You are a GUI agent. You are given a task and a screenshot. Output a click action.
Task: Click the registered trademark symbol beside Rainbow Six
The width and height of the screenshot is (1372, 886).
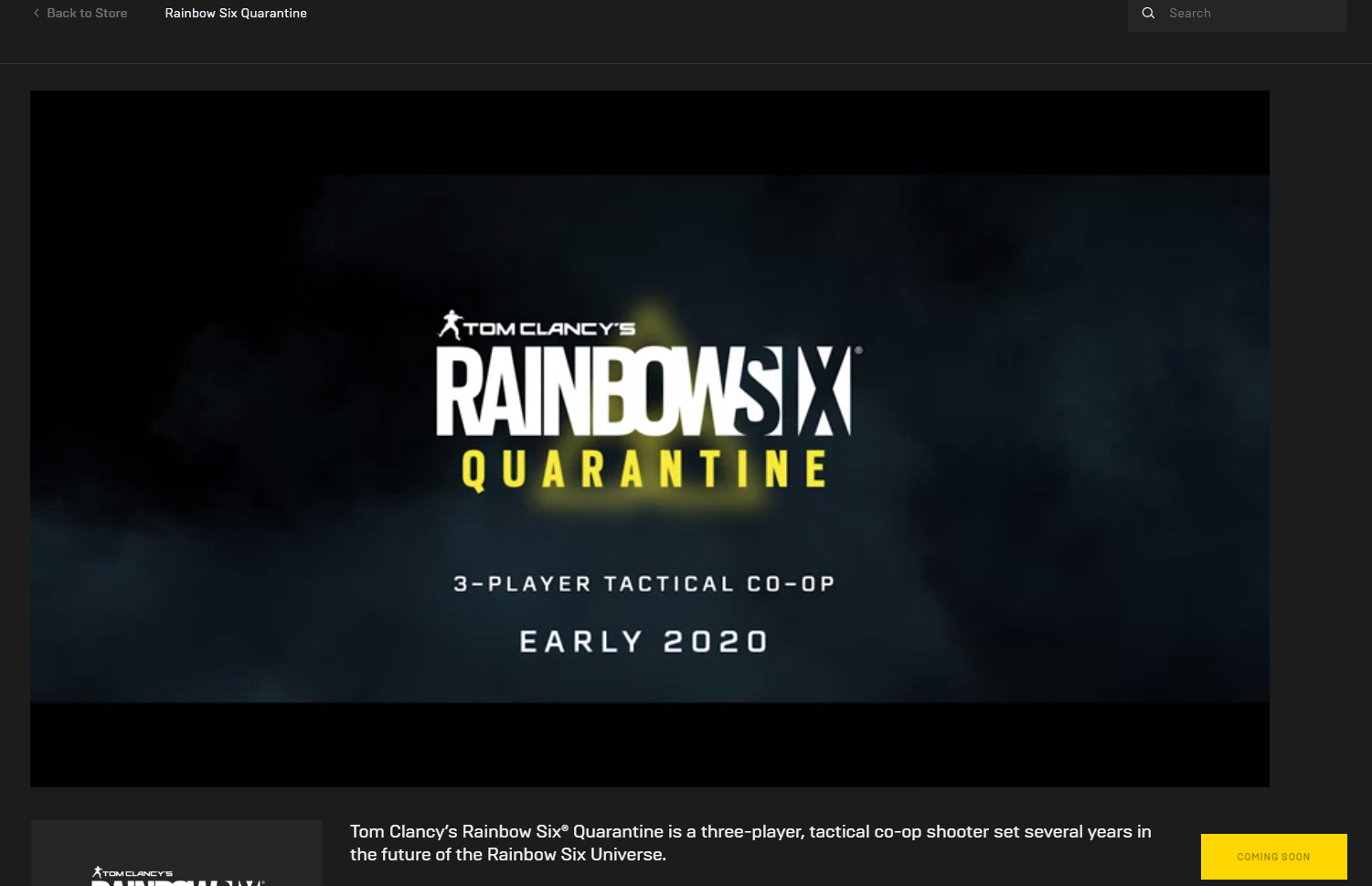pos(857,350)
